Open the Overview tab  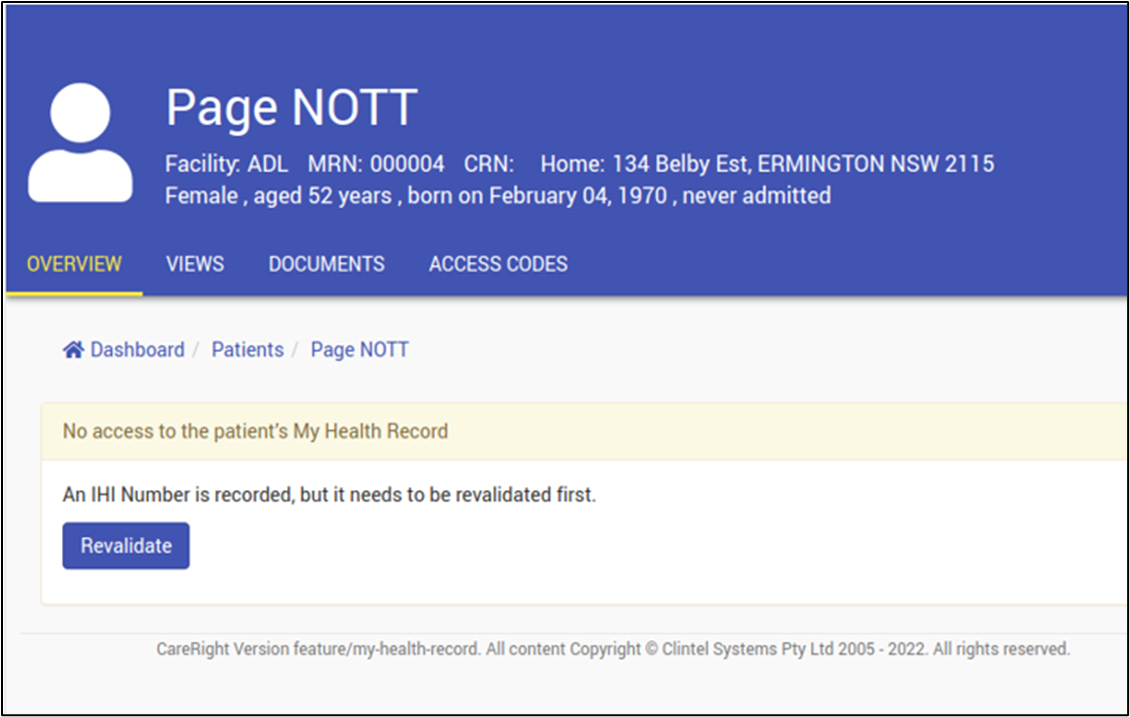74,264
